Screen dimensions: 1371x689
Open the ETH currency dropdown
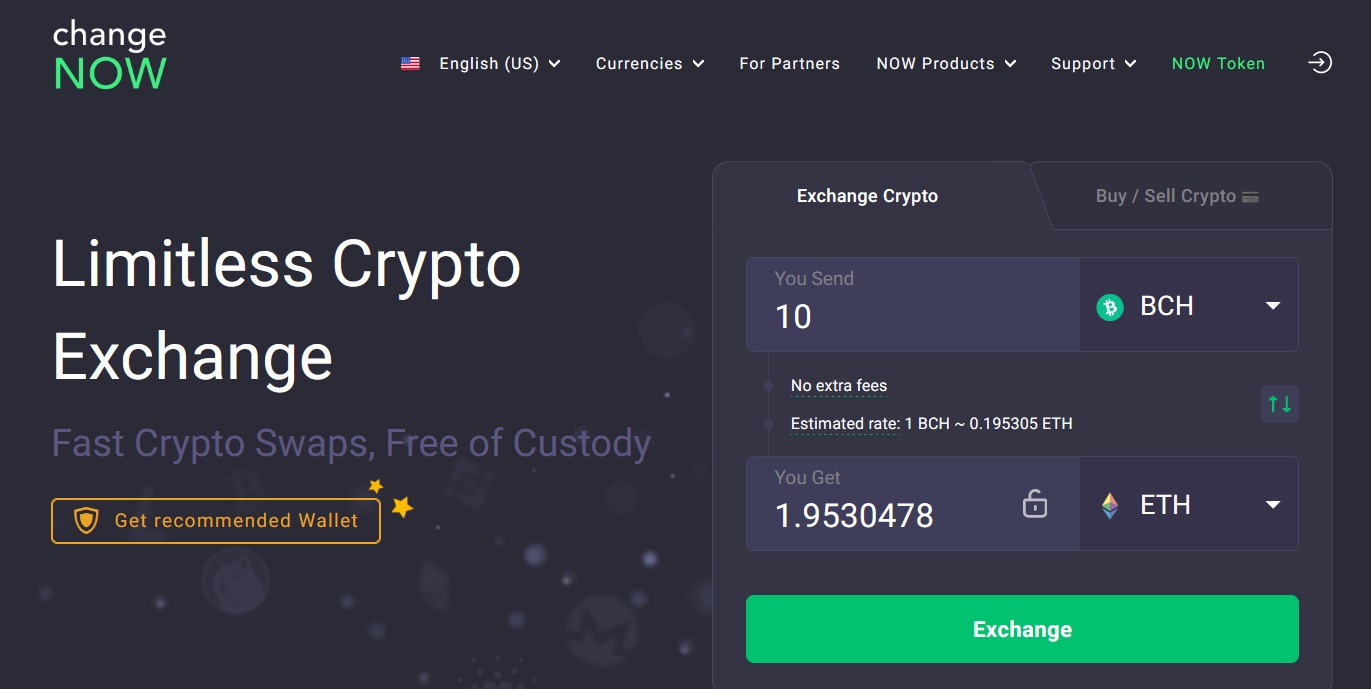pos(1189,504)
